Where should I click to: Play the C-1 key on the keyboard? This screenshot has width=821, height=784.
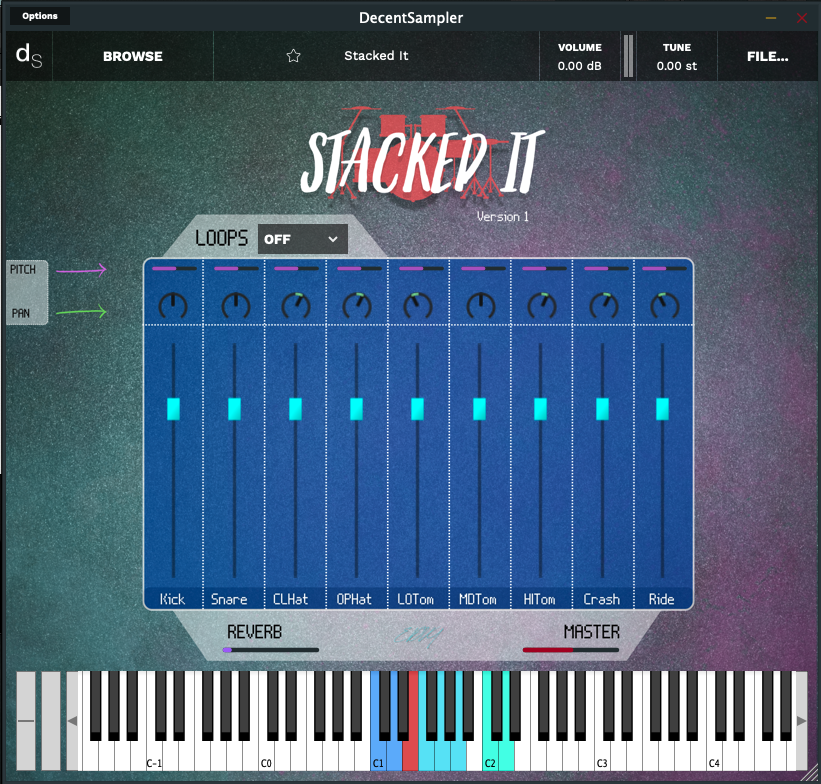[154, 756]
